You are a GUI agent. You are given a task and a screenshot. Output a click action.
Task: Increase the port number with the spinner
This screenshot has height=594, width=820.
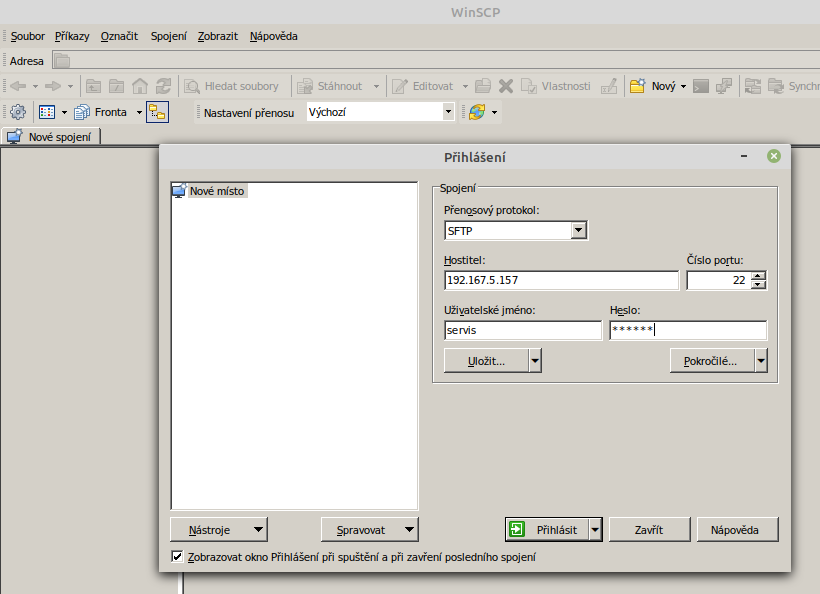pyautogui.click(x=758, y=276)
